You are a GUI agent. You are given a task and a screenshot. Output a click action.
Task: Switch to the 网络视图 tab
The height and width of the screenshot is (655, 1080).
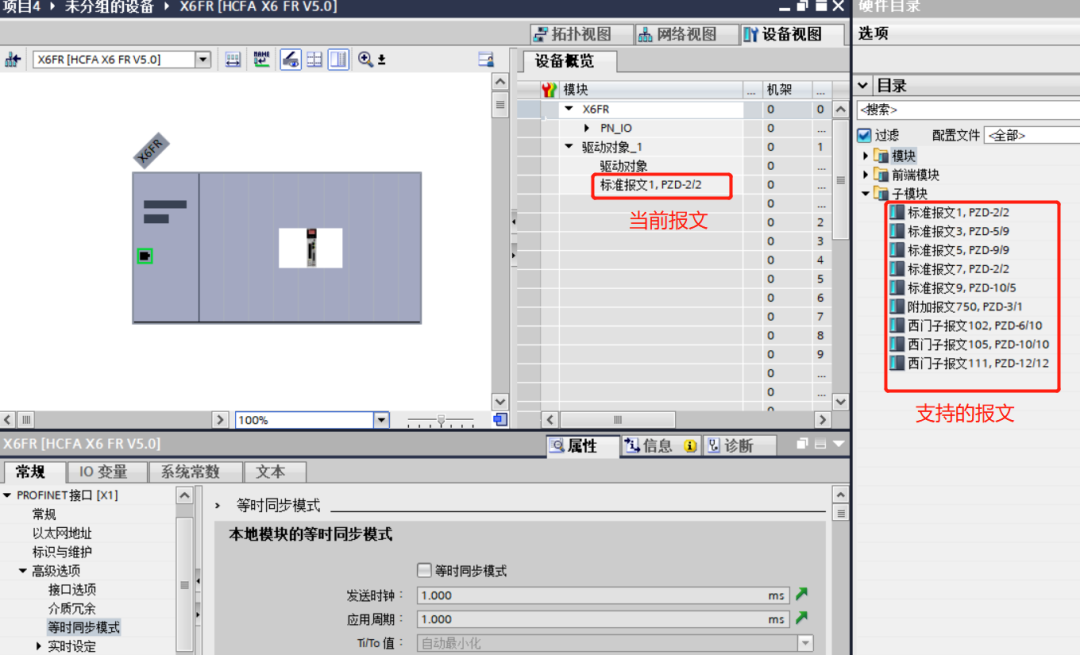click(677, 34)
